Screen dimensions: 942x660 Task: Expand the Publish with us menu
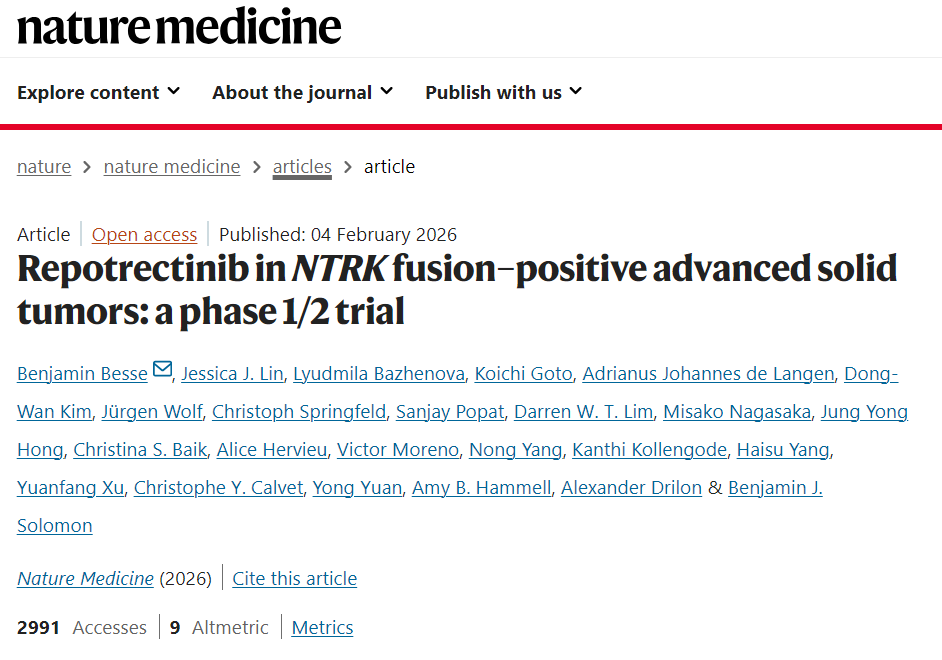(503, 92)
